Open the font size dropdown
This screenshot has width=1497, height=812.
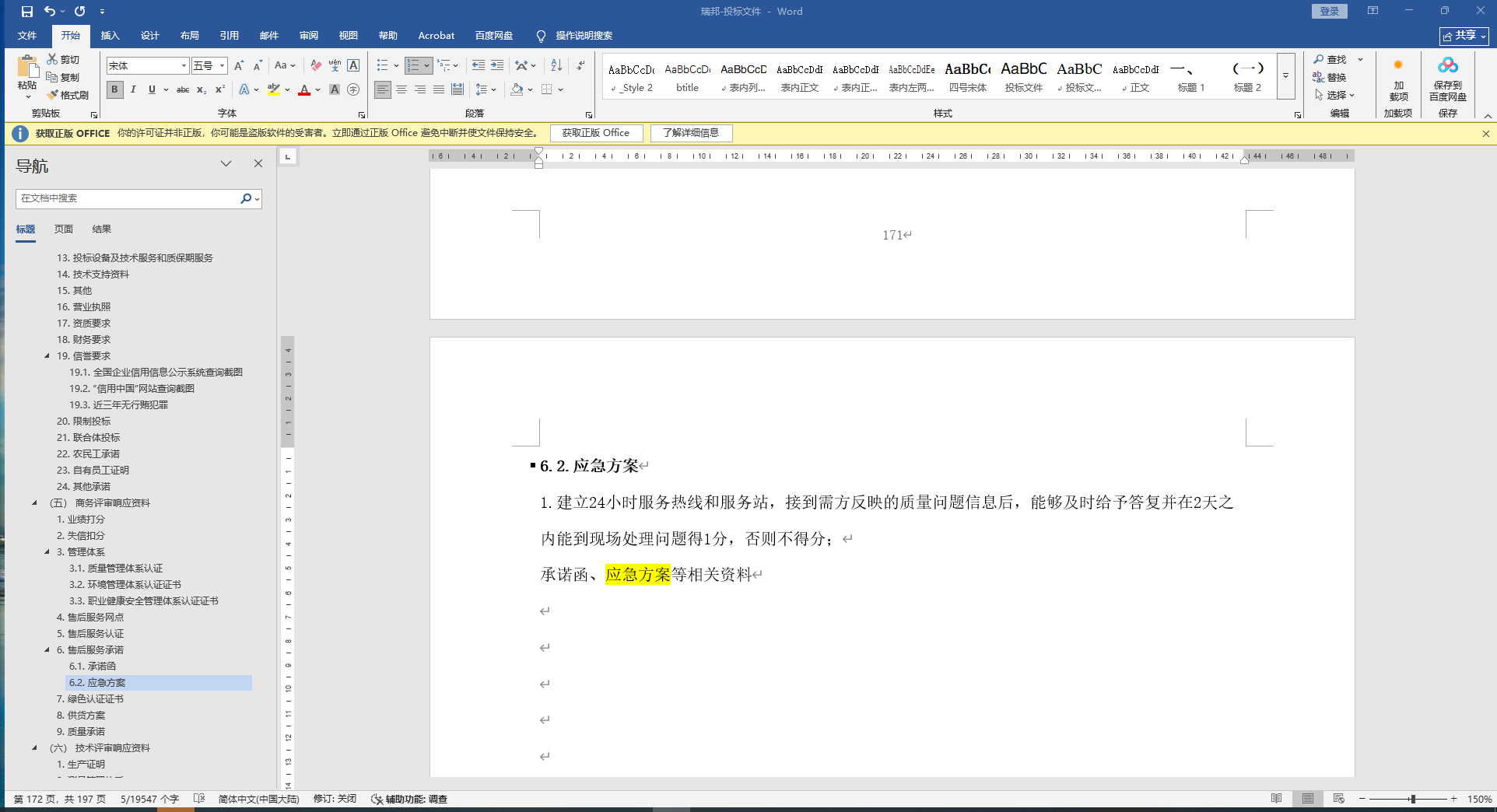click(222, 66)
